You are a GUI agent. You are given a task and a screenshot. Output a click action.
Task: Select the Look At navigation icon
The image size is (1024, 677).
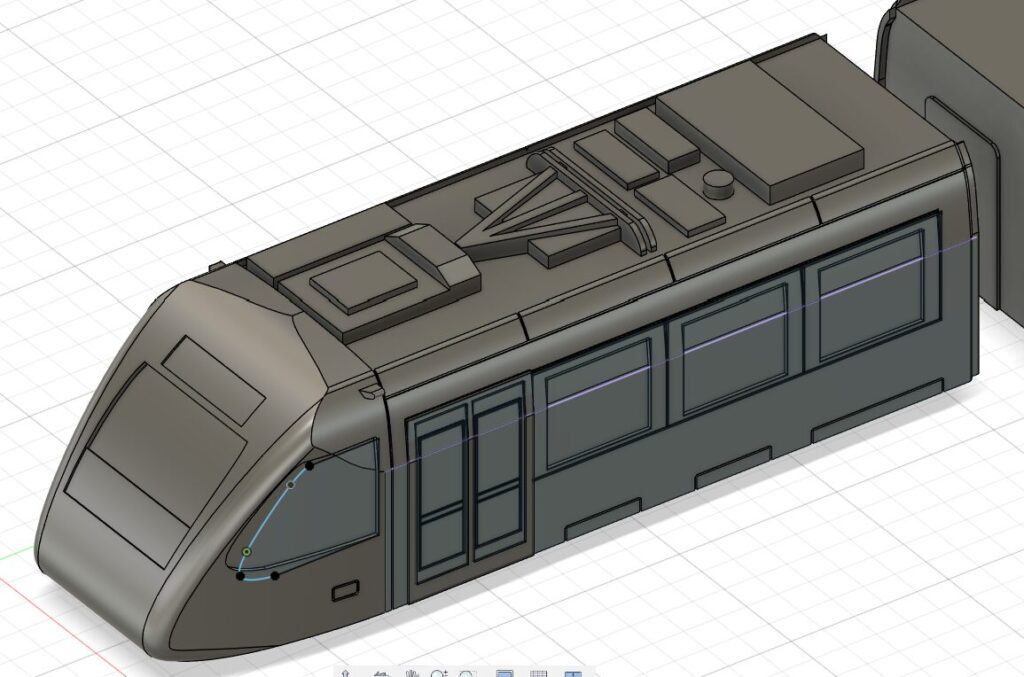click(x=380, y=674)
